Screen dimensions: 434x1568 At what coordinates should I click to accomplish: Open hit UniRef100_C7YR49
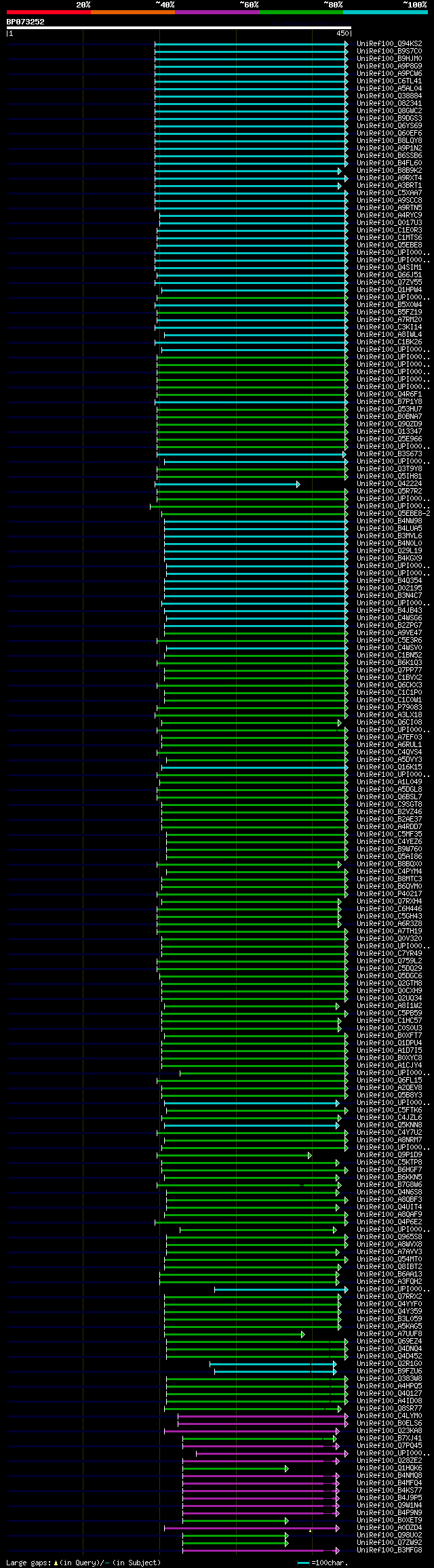coord(389,953)
